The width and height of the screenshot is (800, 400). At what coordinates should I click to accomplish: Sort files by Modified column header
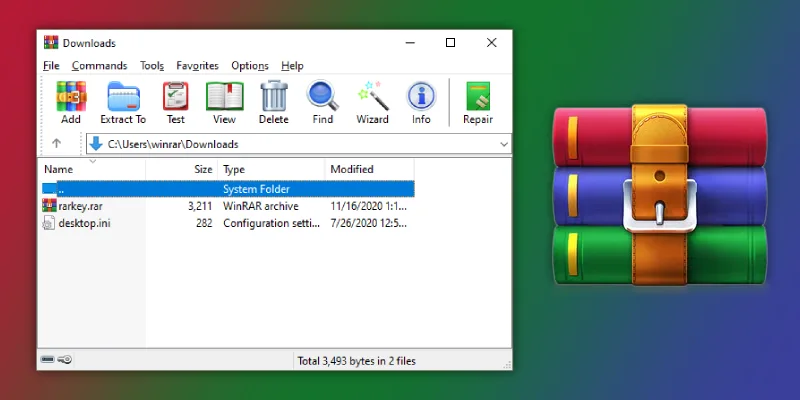(x=369, y=169)
